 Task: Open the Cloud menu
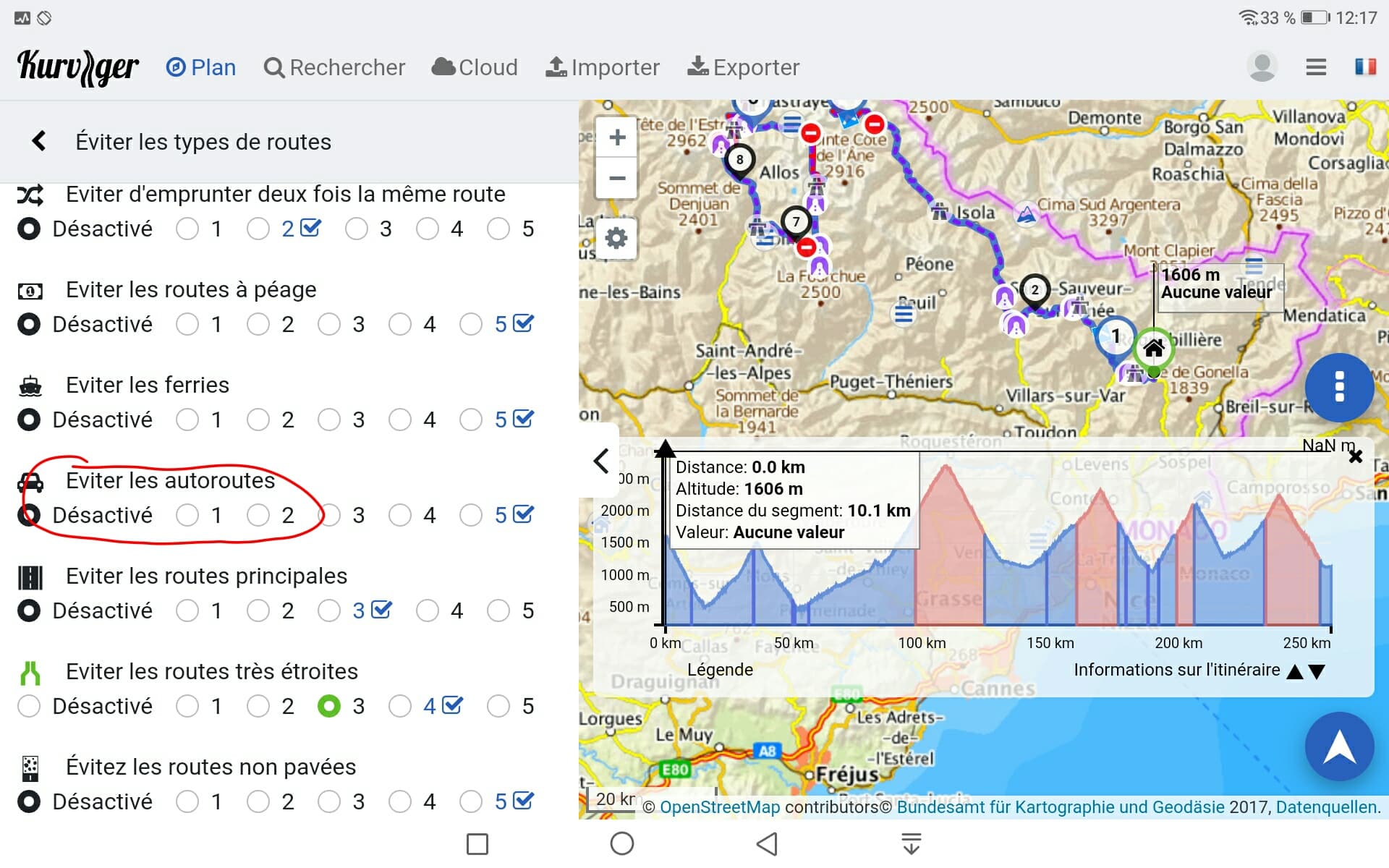(x=475, y=67)
